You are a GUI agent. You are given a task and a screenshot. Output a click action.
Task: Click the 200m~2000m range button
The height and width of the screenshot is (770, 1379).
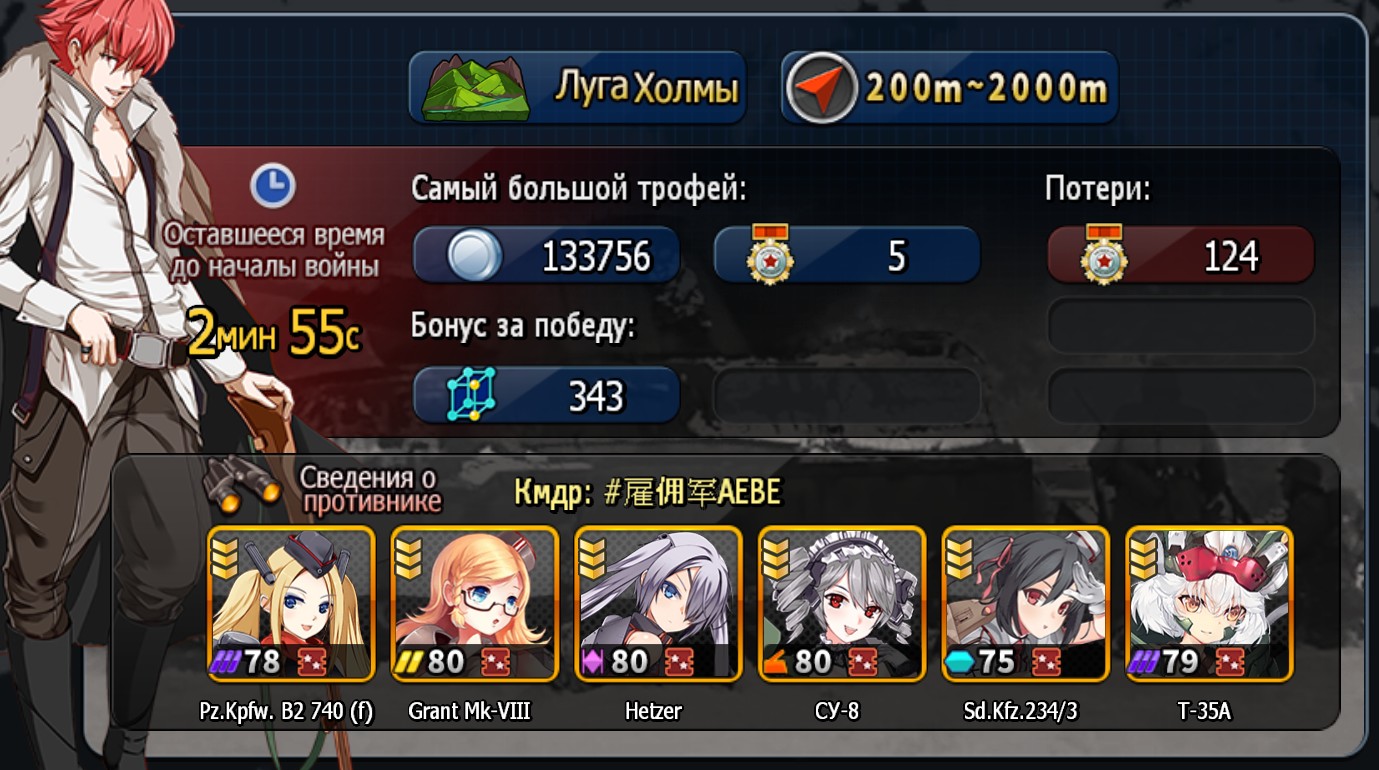click(x=950, y=88)
